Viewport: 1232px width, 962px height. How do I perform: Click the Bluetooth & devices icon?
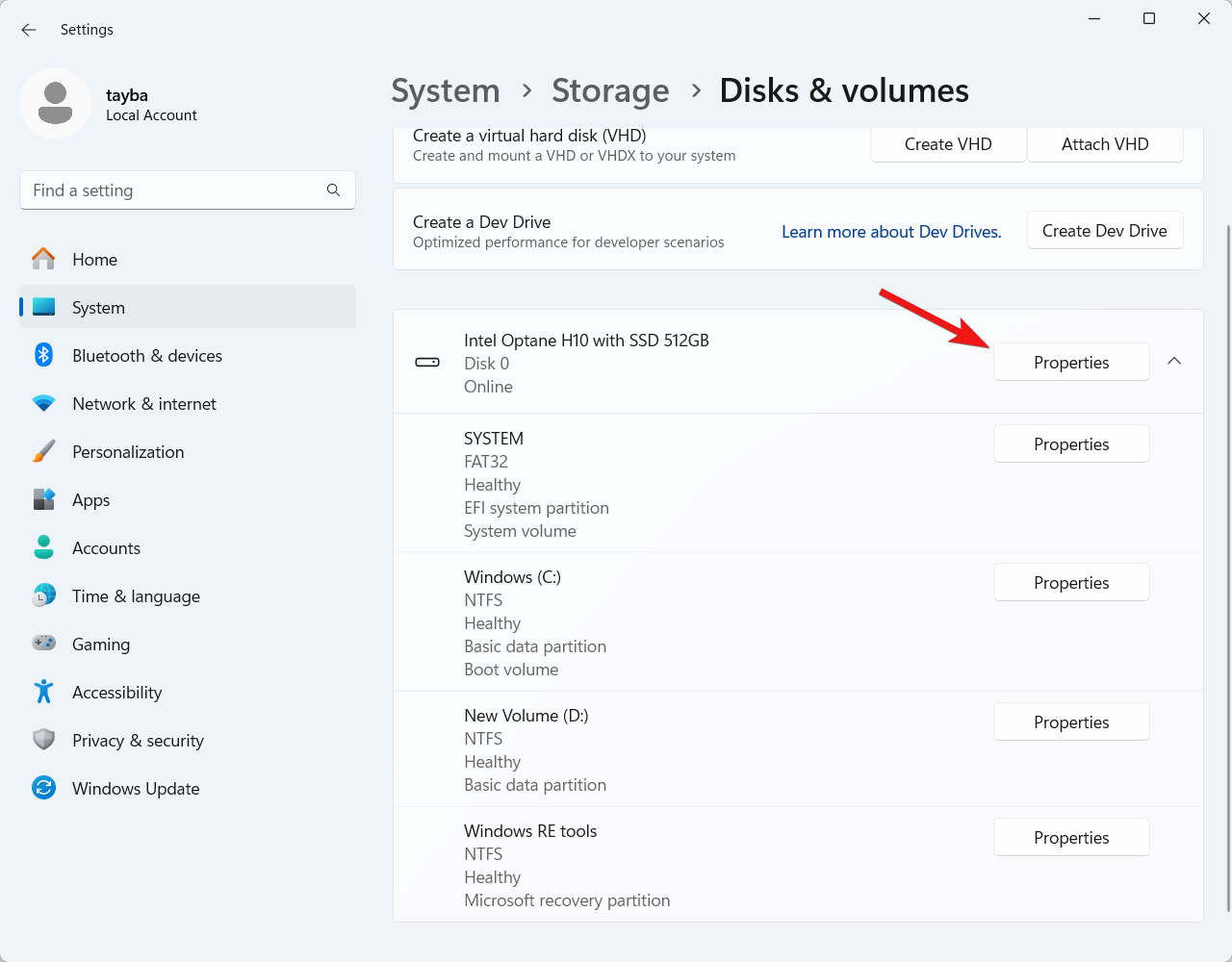(43, 356)
